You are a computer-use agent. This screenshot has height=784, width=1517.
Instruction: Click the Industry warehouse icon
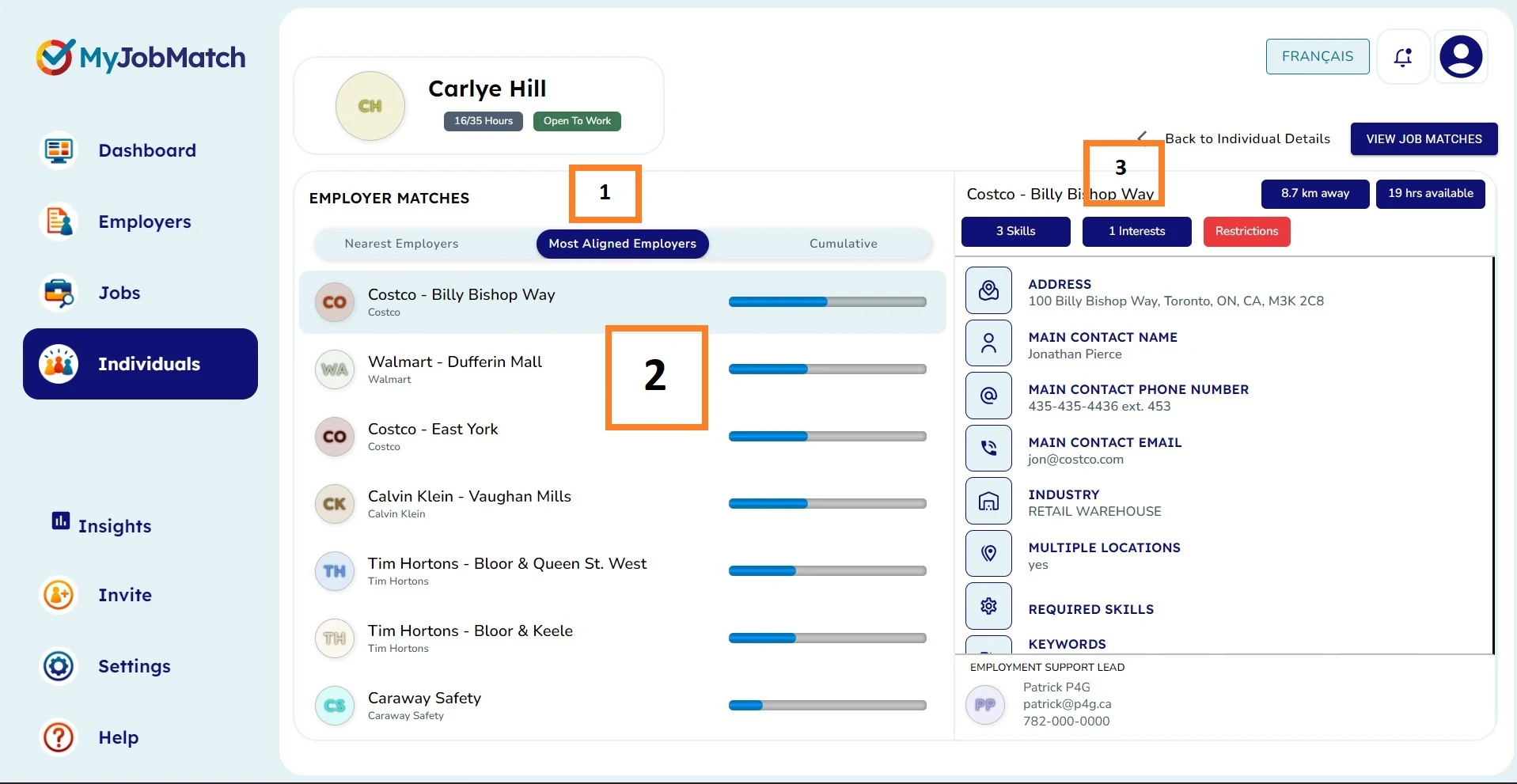tap(988, 501)
